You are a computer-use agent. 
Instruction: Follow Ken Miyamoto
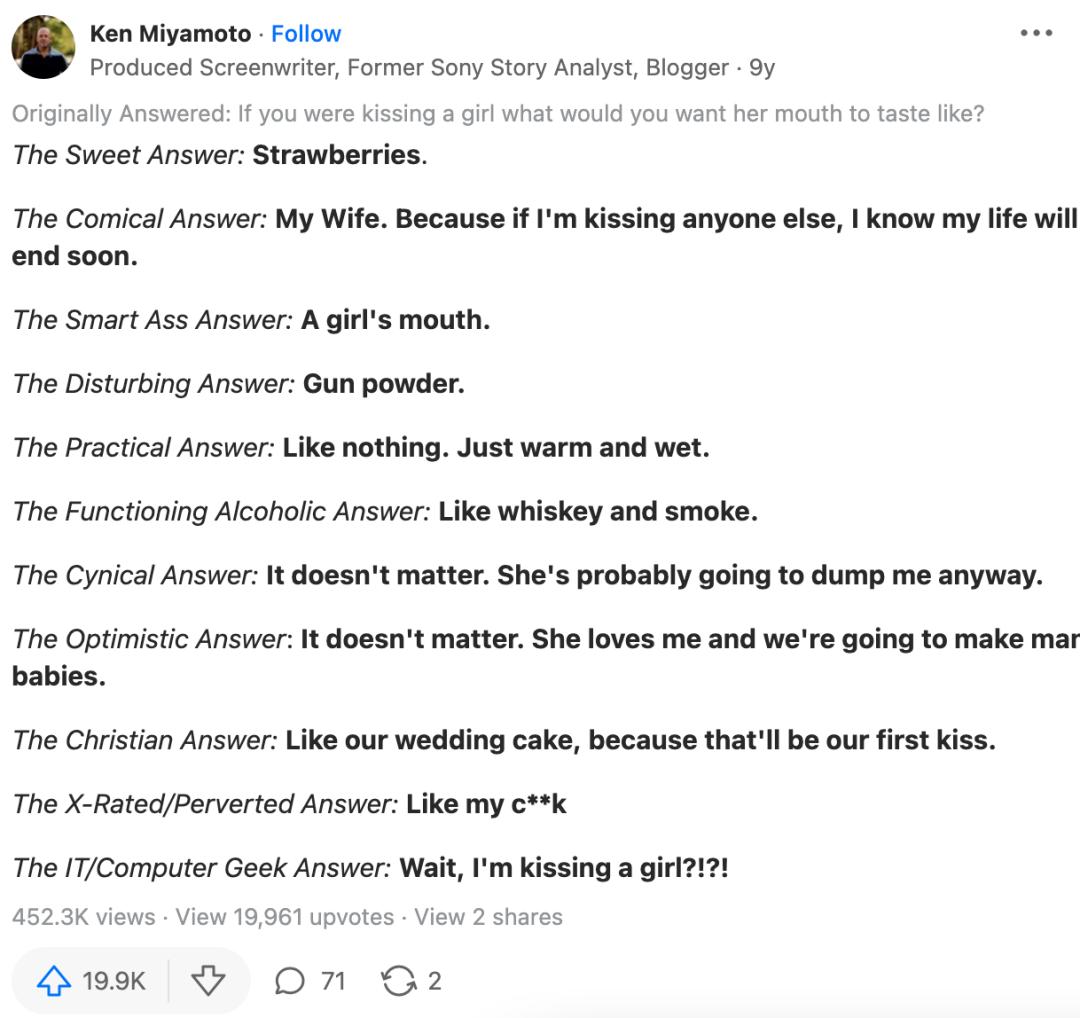pyautogui.click(x=306, y=34)
